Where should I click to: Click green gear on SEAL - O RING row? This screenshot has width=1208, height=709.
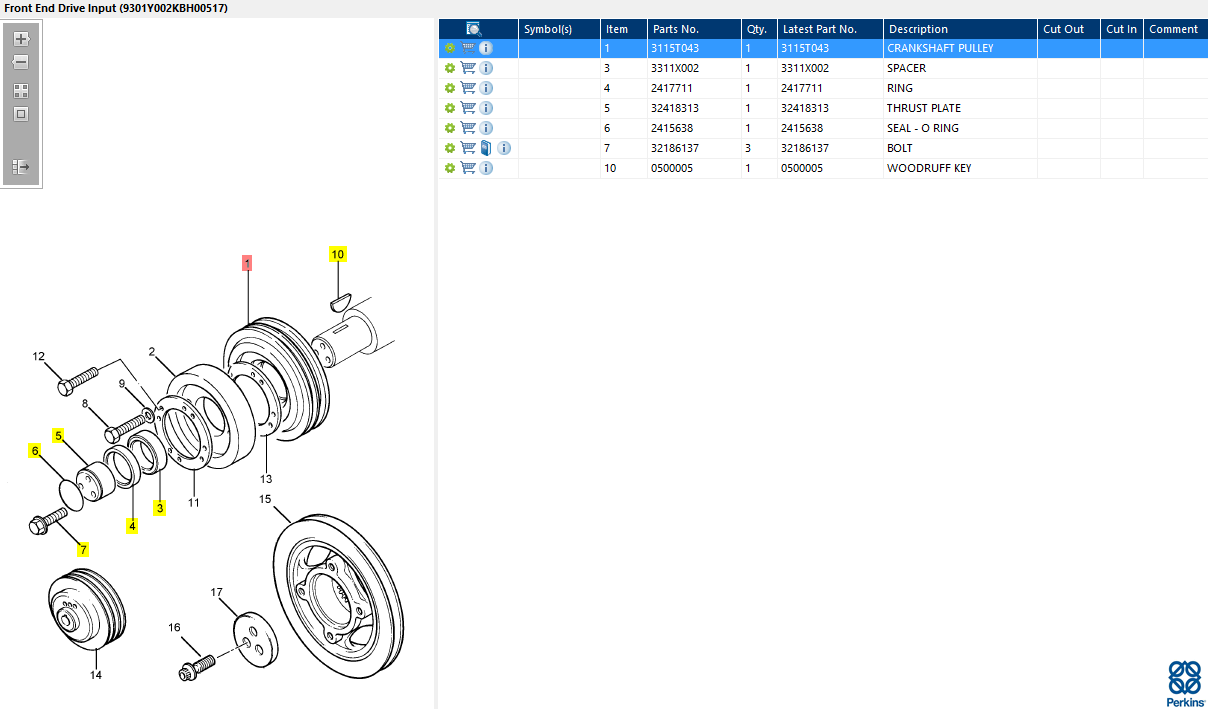coord(450,128)
